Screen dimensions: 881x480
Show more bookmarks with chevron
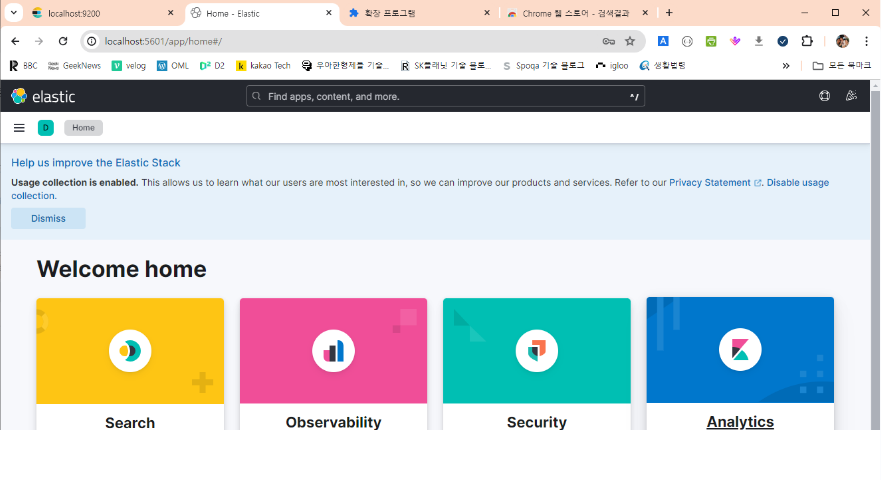(785, 66)
